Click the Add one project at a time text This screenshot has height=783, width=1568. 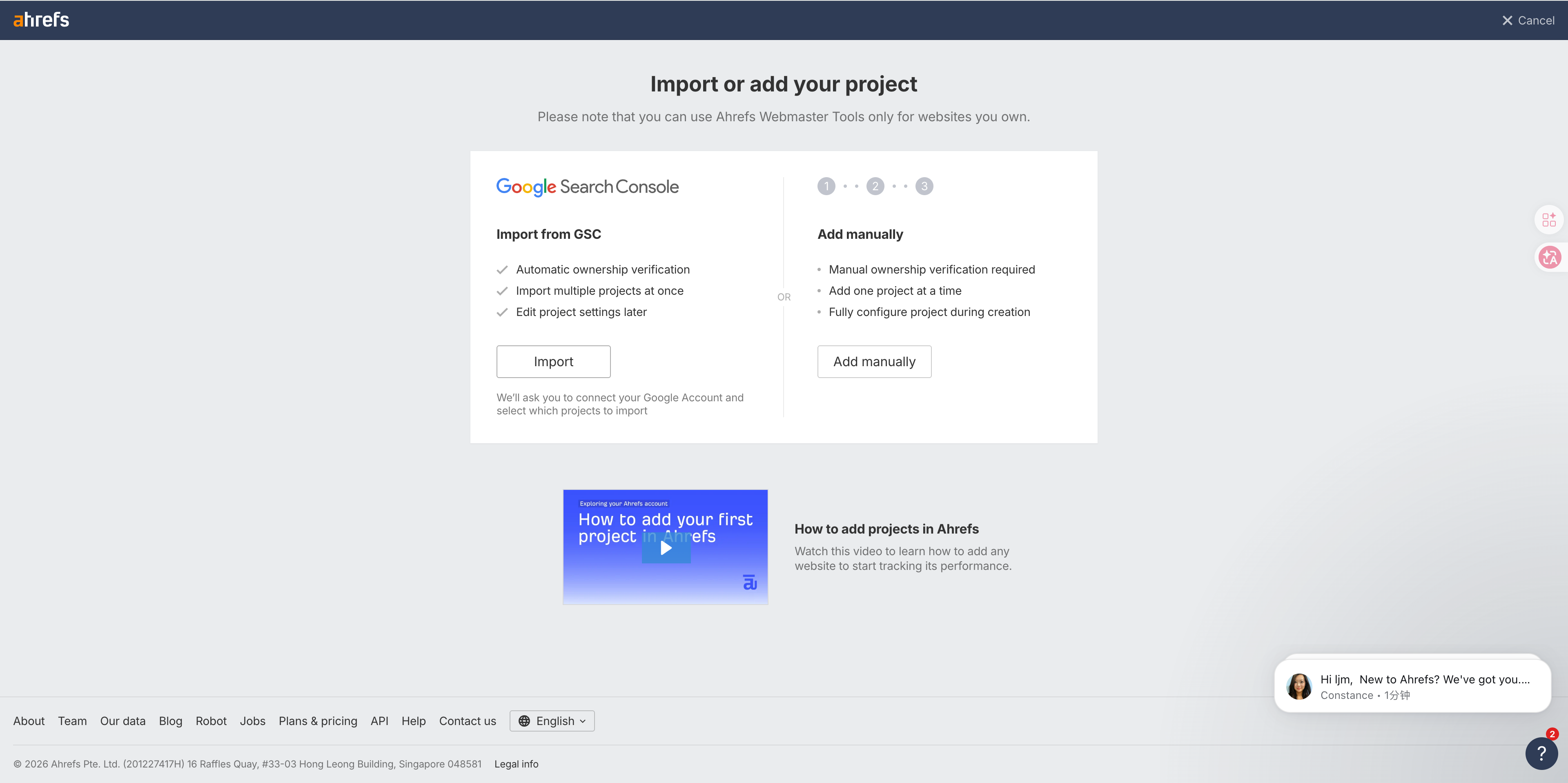(x=895, y=291)
